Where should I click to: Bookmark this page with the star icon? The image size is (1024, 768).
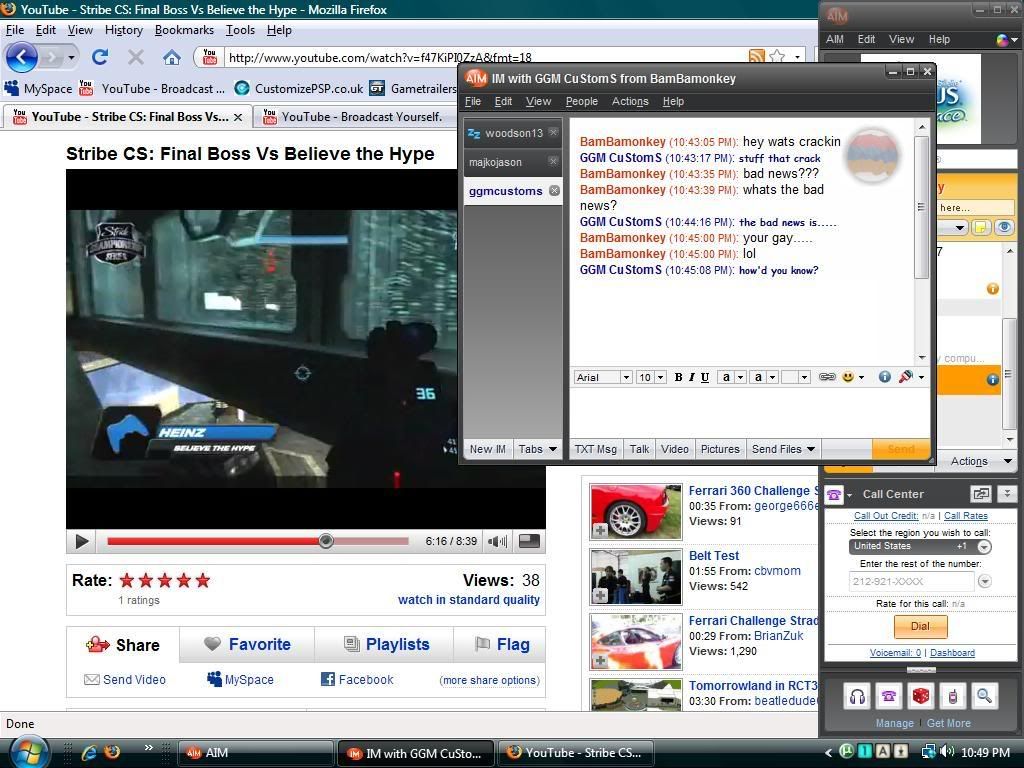click(777, 57)
